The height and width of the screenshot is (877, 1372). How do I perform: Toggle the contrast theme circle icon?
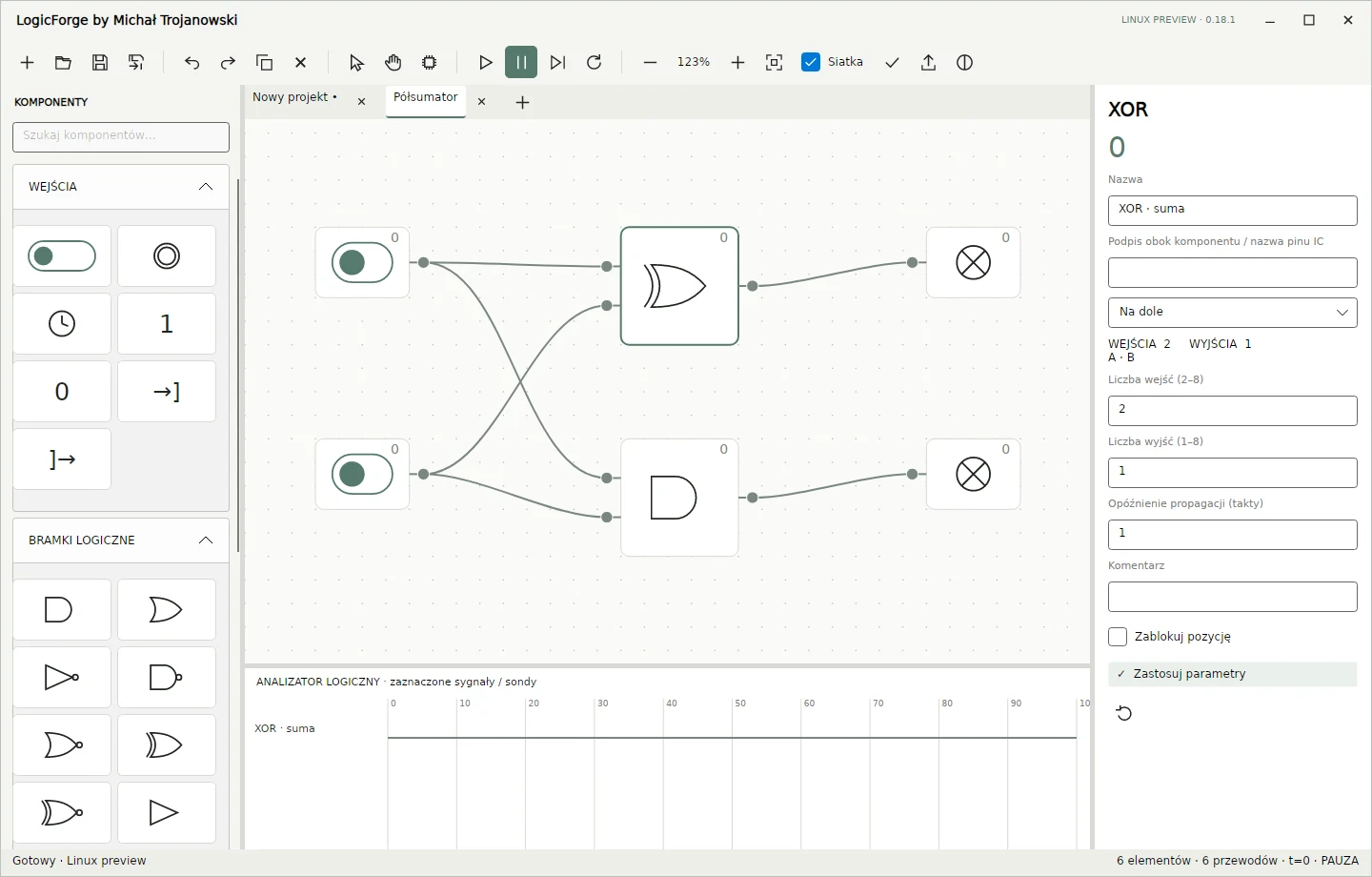[x=965, y=63]
